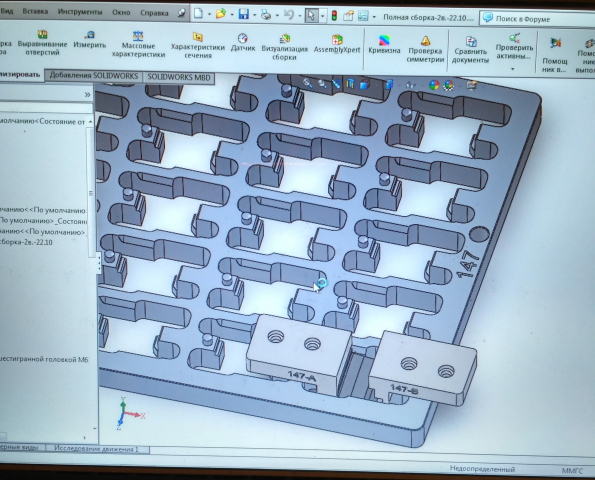
Task: Open the Вид menu
Action: tap(7, 11)
